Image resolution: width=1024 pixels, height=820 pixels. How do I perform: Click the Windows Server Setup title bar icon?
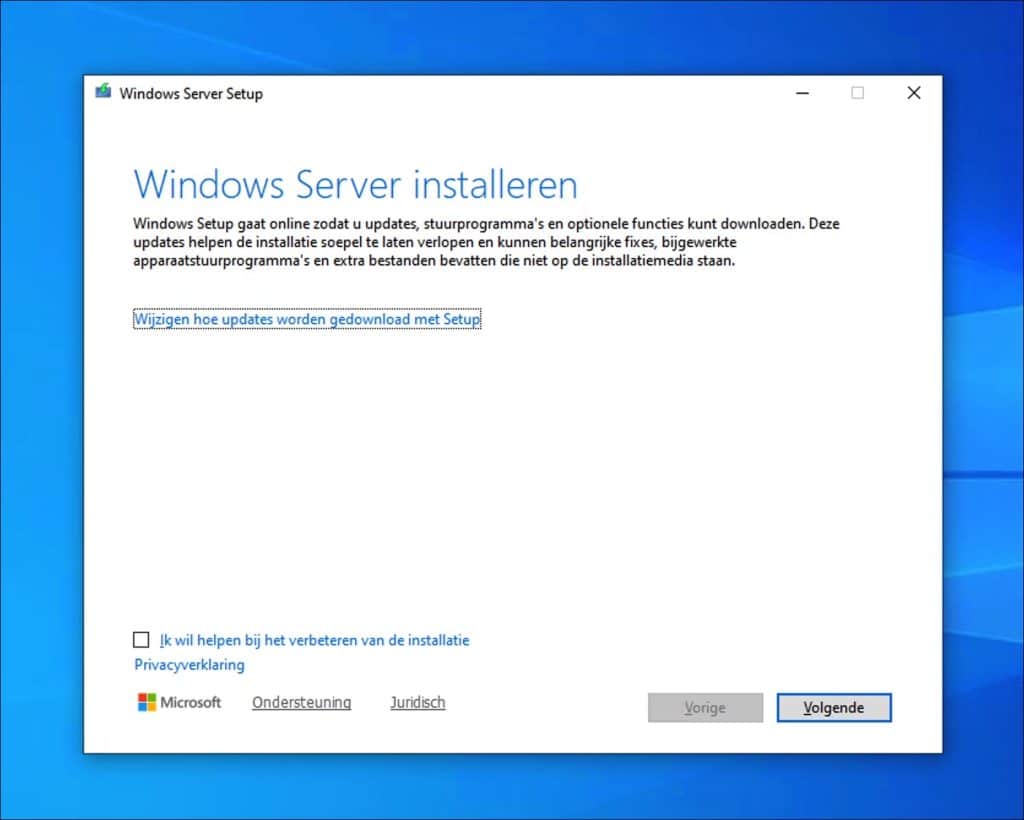103,93
